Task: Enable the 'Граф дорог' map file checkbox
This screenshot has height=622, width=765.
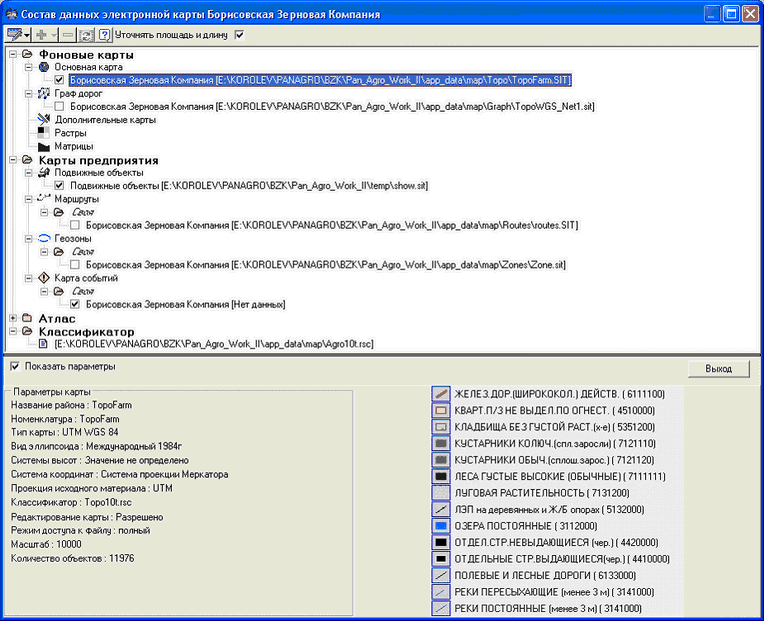Action: pyautogui.click(x=61, y=106)
